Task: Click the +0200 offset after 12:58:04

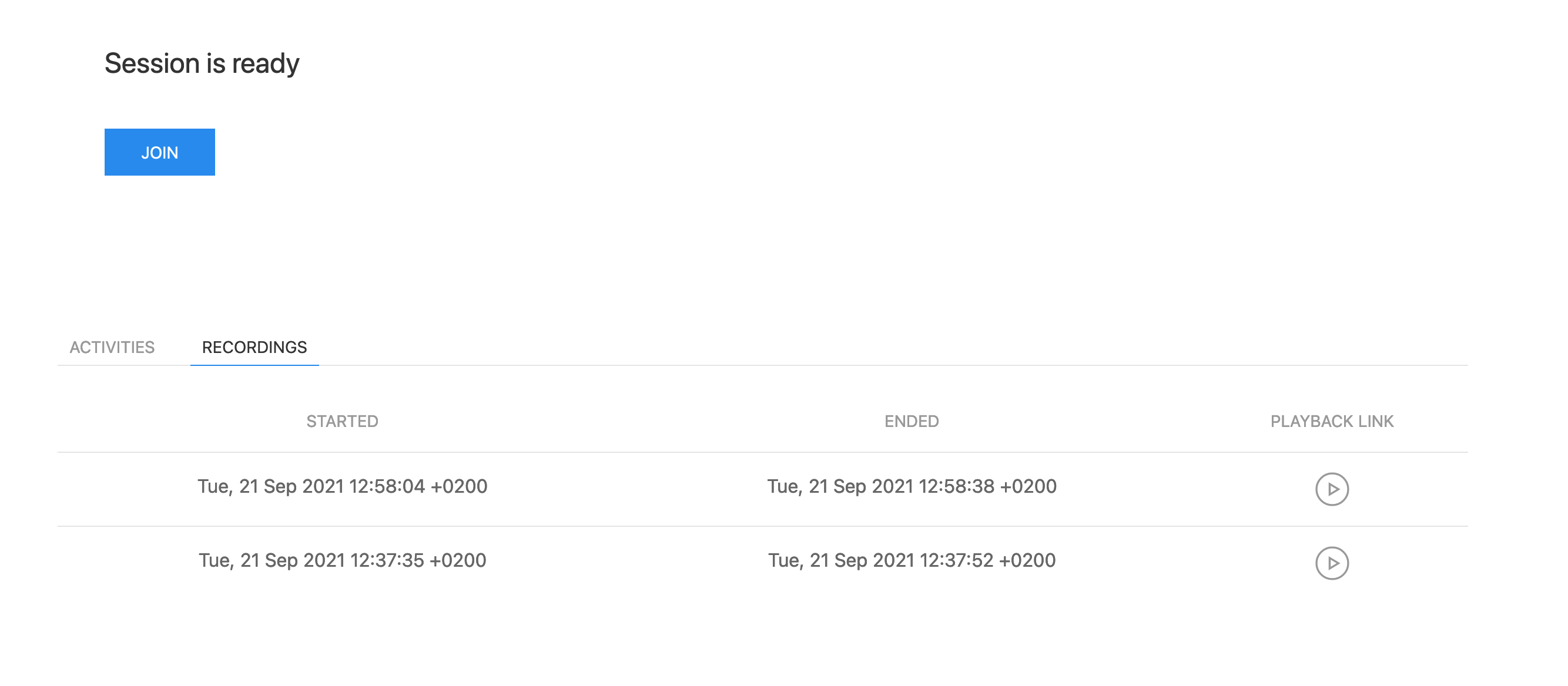Action: tap(459, 486)
